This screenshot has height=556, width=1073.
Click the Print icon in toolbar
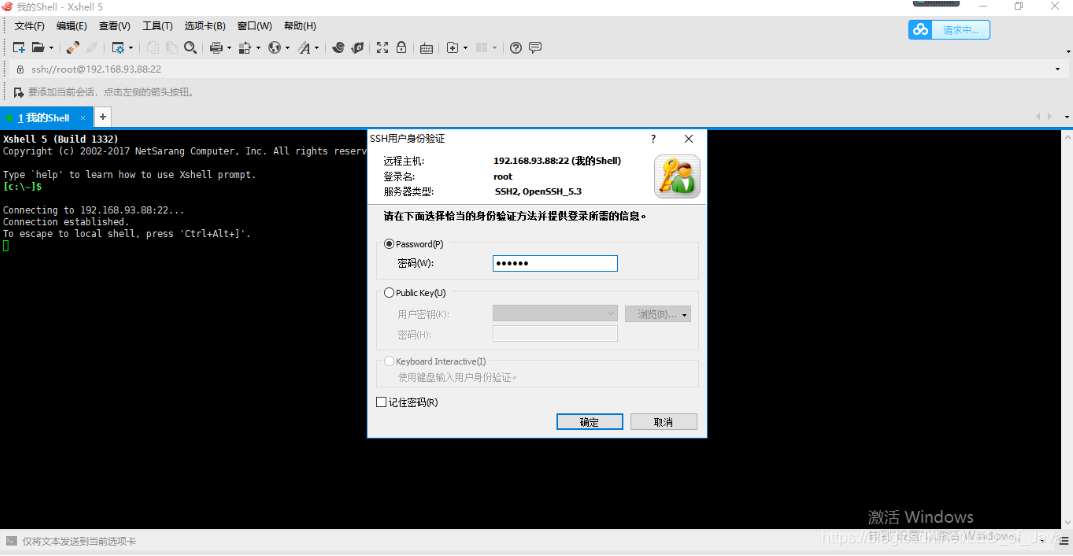click(216, 48)
